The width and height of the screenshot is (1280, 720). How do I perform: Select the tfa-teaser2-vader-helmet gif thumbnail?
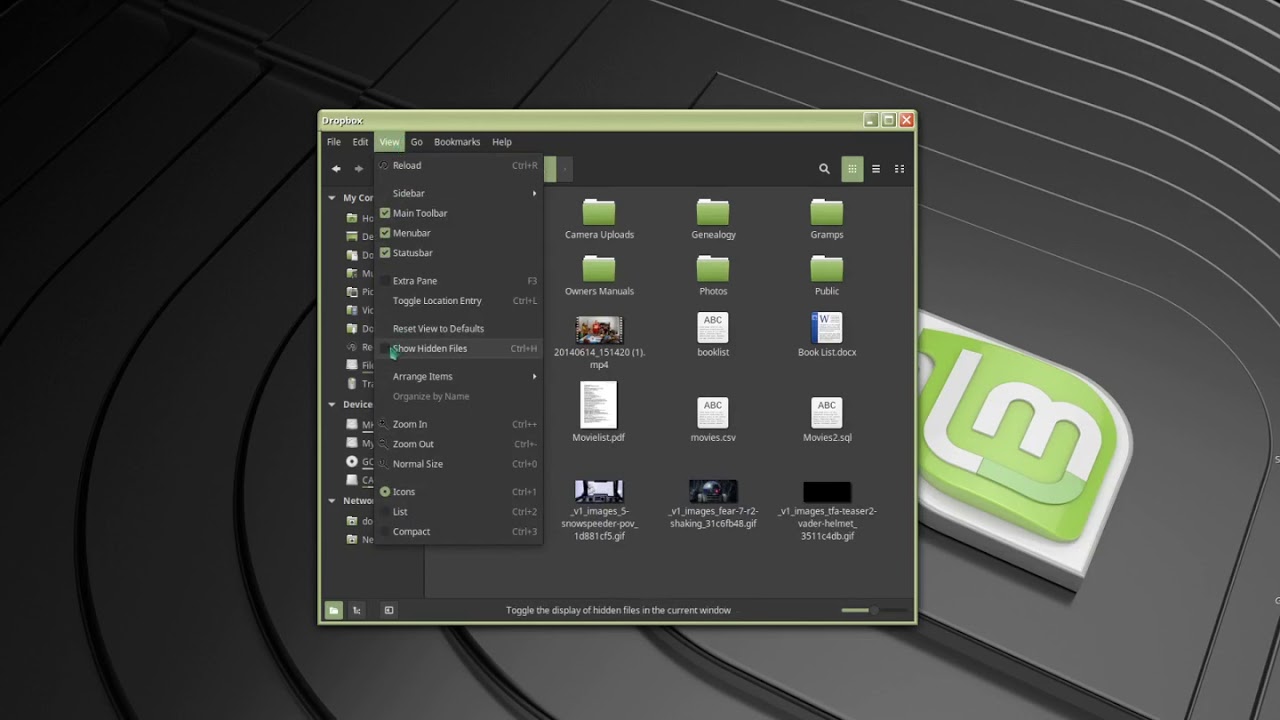[827, 491]
